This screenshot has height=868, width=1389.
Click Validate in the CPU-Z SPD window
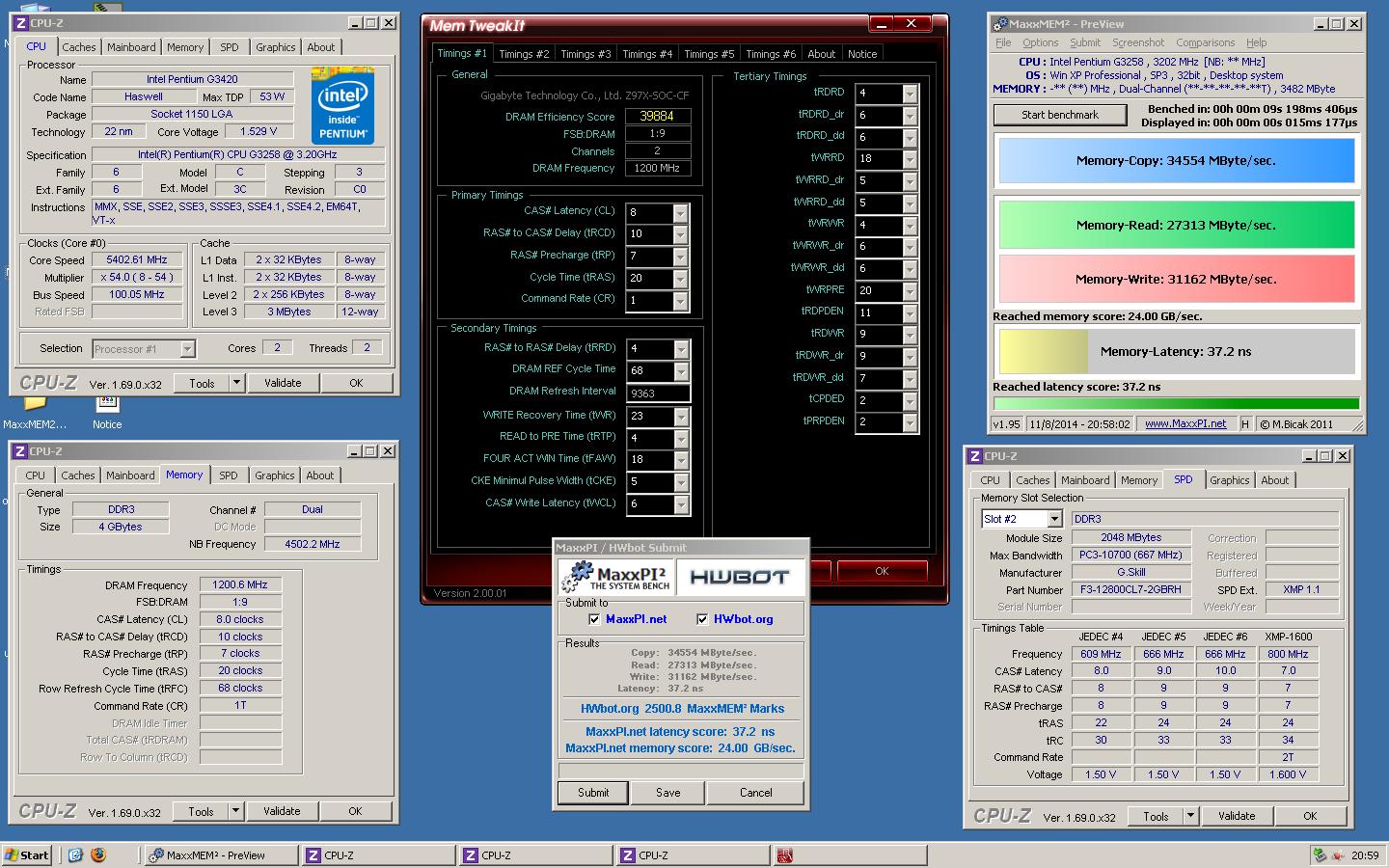pos(1237,816)
